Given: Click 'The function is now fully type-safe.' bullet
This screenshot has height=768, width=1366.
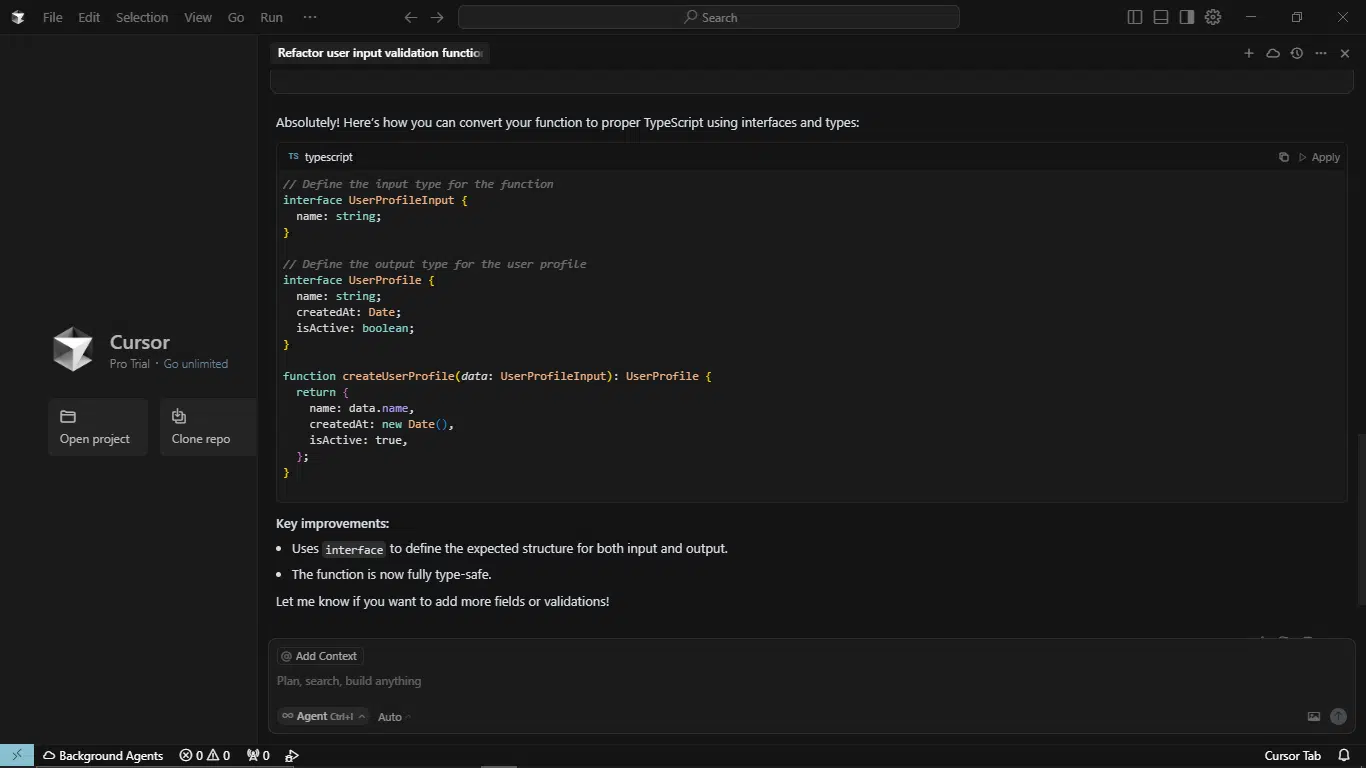Looking at the screenshot, I should (x=391, y=574).
